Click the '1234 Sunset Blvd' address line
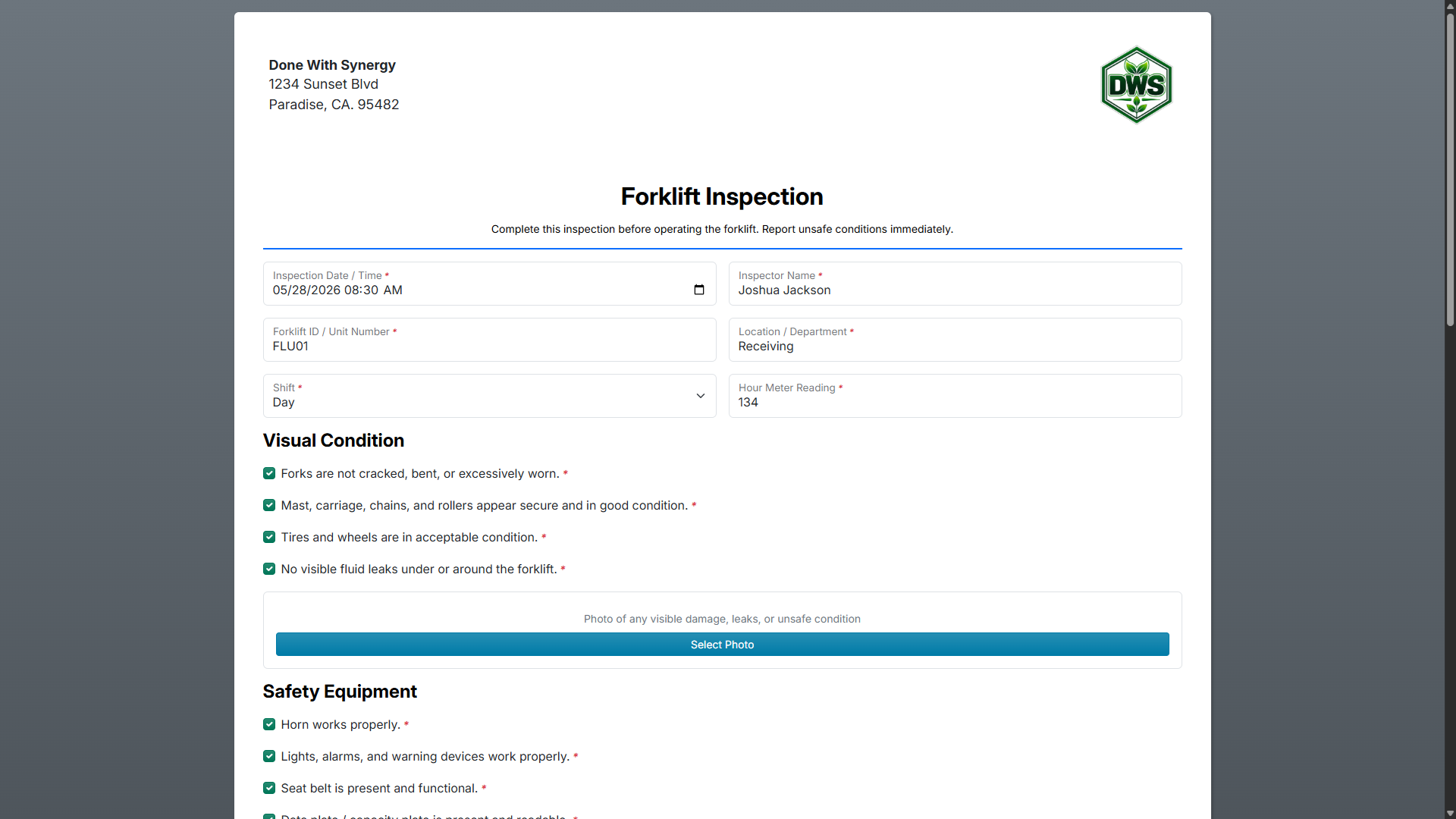 tap(324, 84)
